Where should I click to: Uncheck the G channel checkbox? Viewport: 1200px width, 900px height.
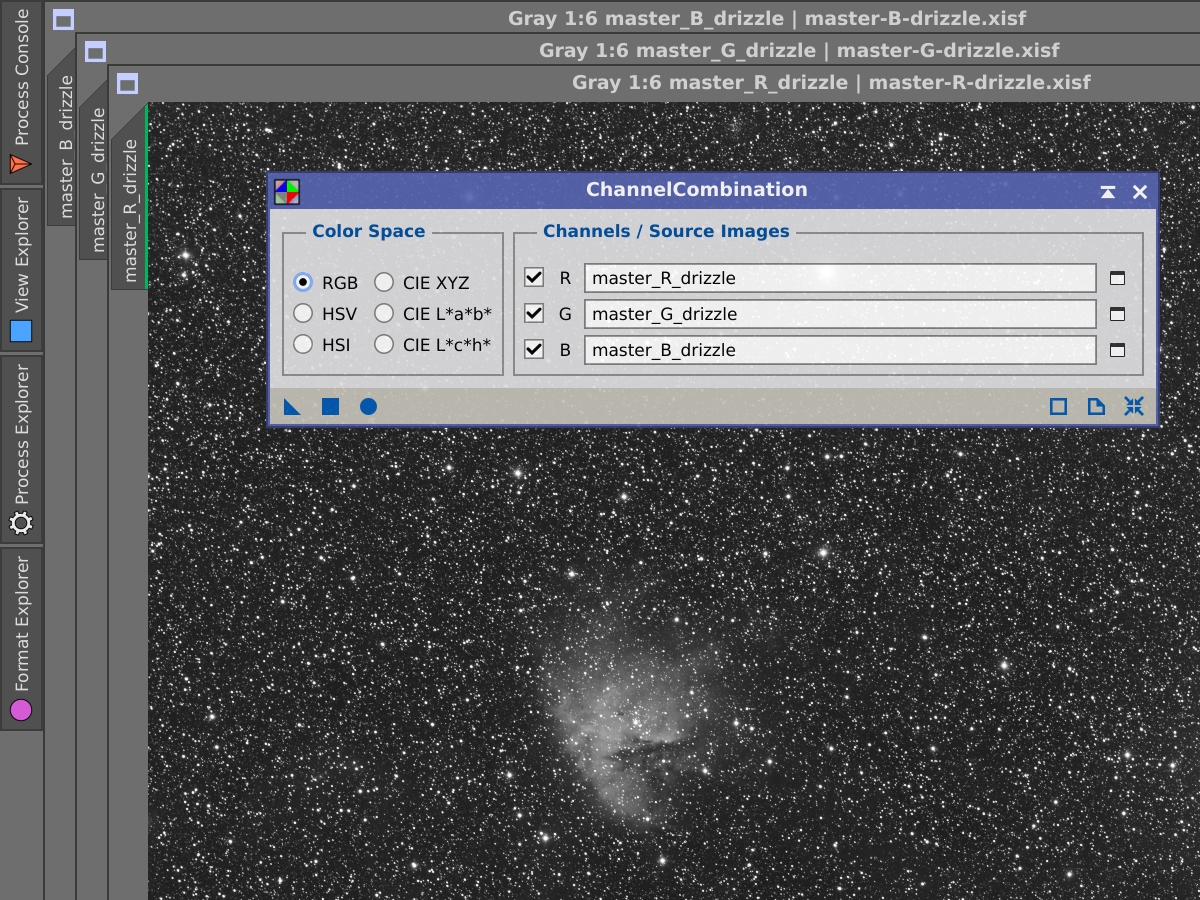click(x=534, y=313)
